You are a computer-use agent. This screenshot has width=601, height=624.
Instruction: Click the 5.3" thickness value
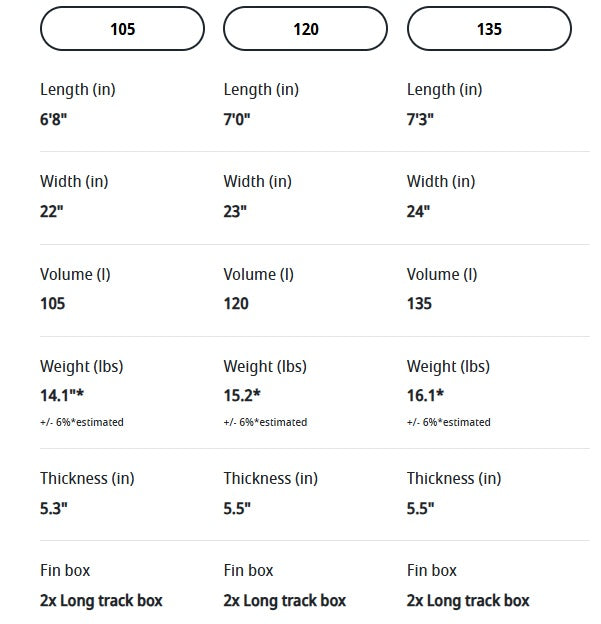(x=53, y=507)
